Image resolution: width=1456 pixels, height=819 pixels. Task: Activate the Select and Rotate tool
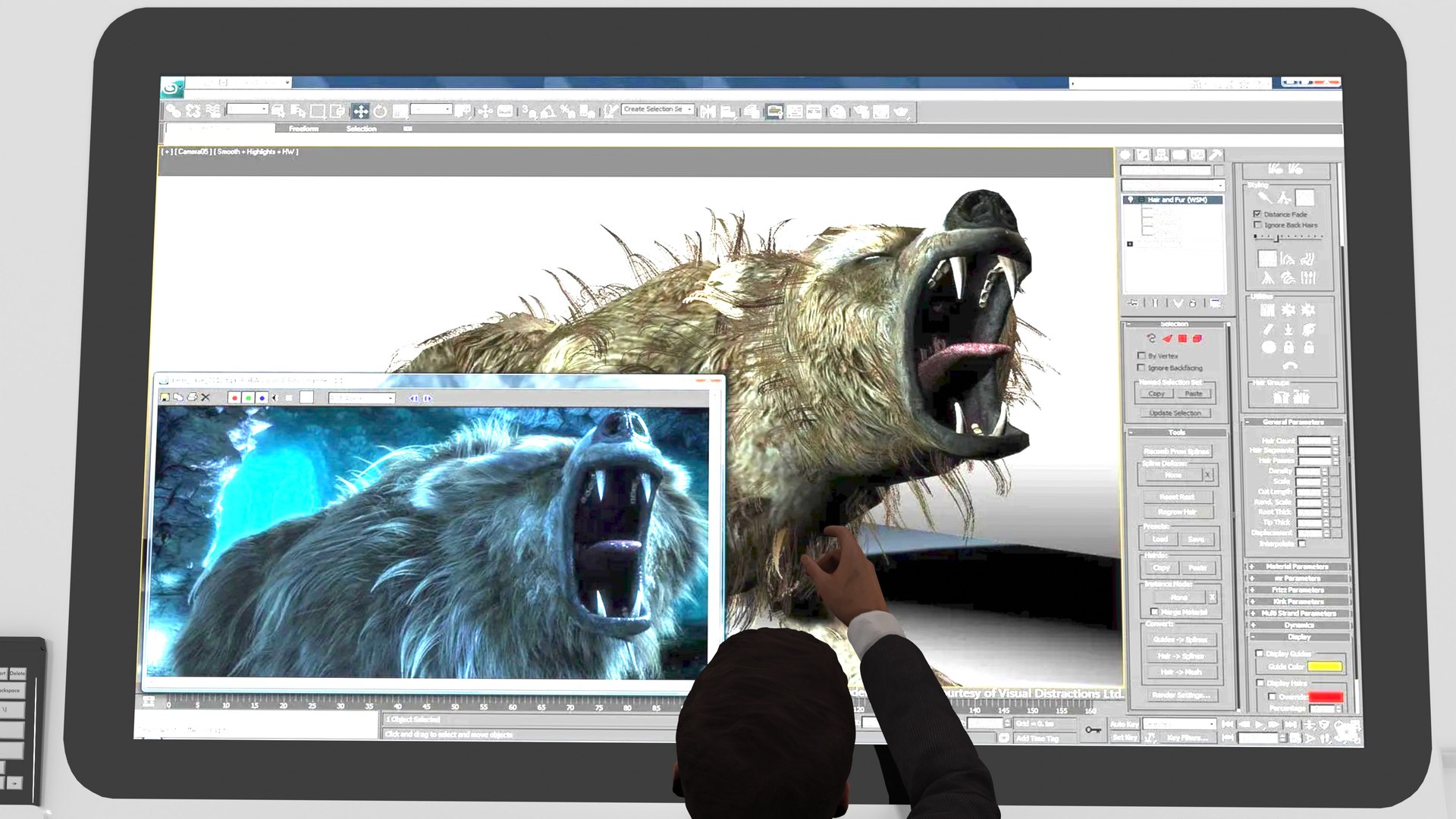tap(380, 111)
